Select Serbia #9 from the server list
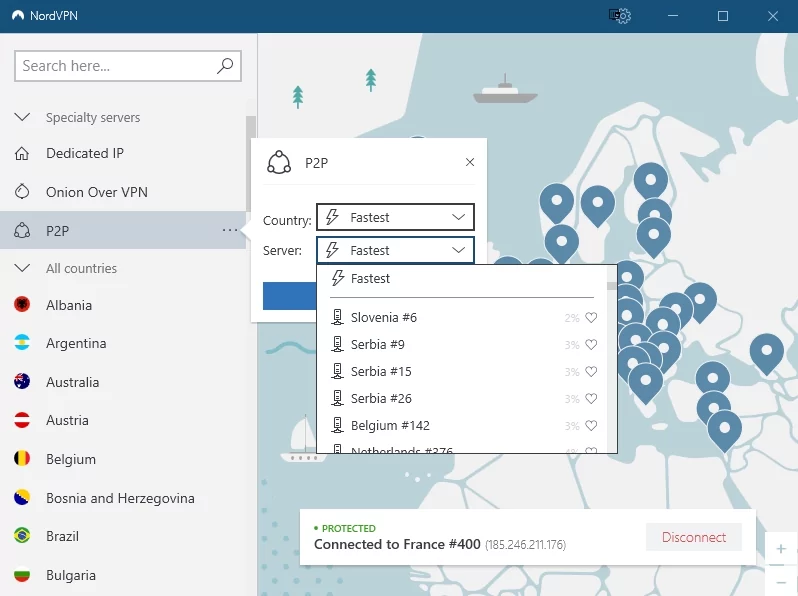Screen dimensions: 798x596 point(462,345)
